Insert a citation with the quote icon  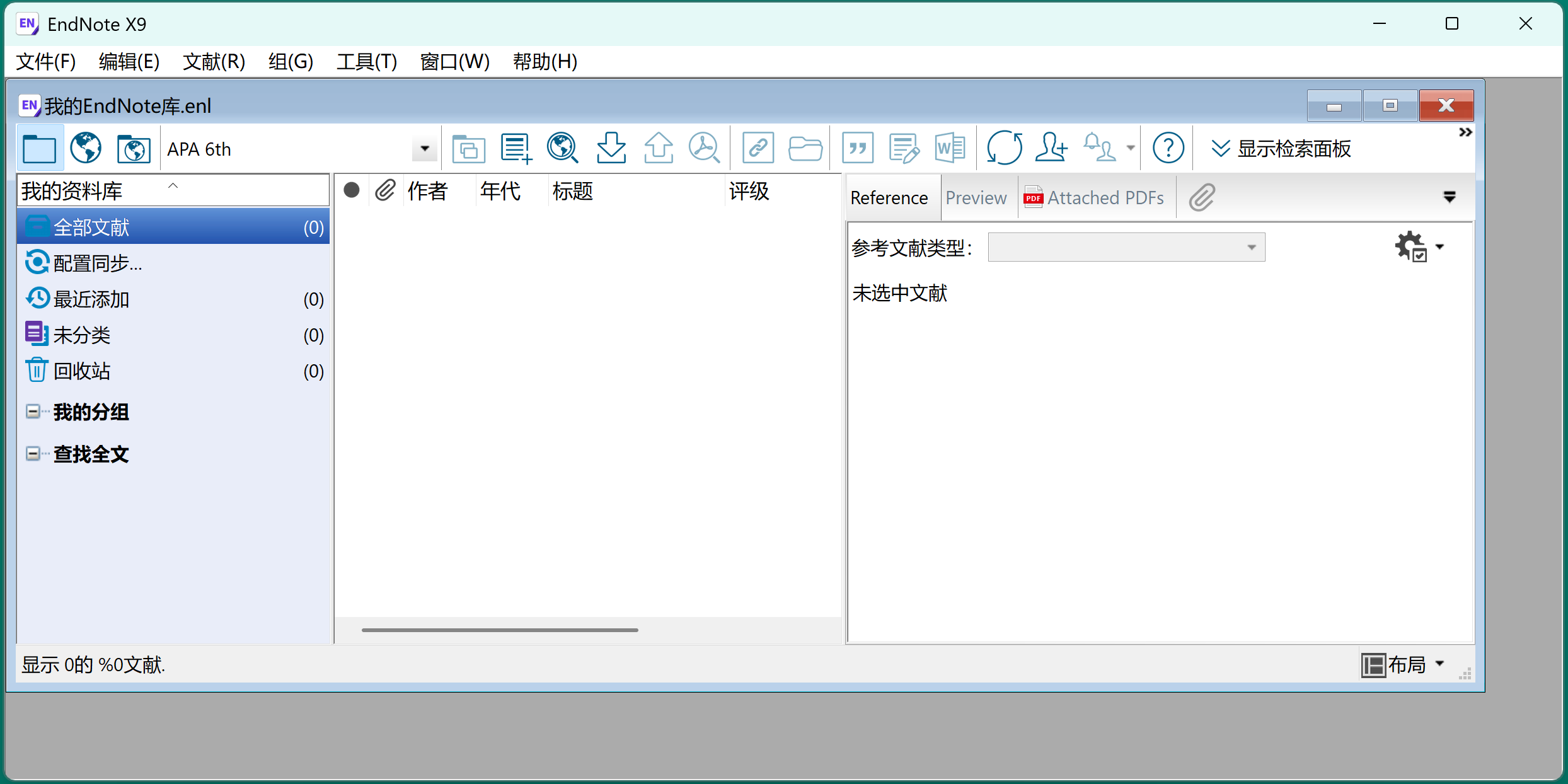point(857,147)
